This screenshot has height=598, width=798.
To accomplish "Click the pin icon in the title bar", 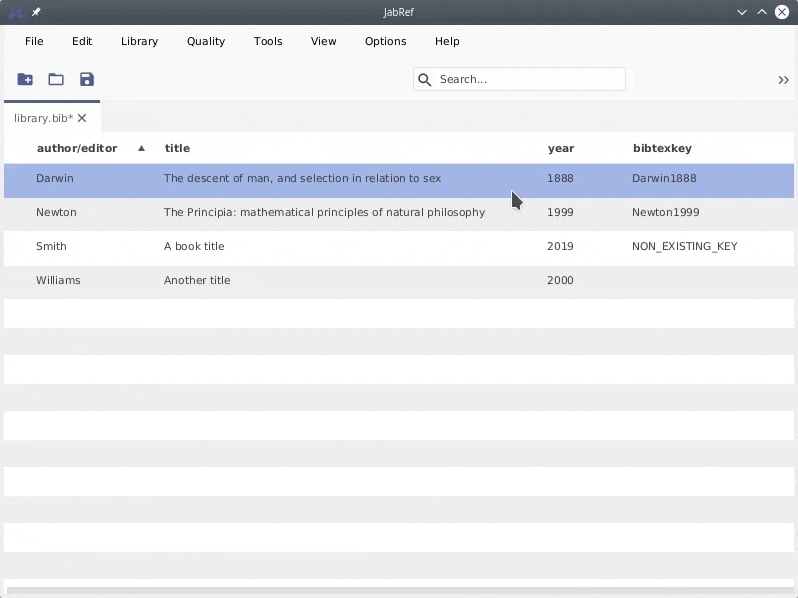I will click(36, 12).
